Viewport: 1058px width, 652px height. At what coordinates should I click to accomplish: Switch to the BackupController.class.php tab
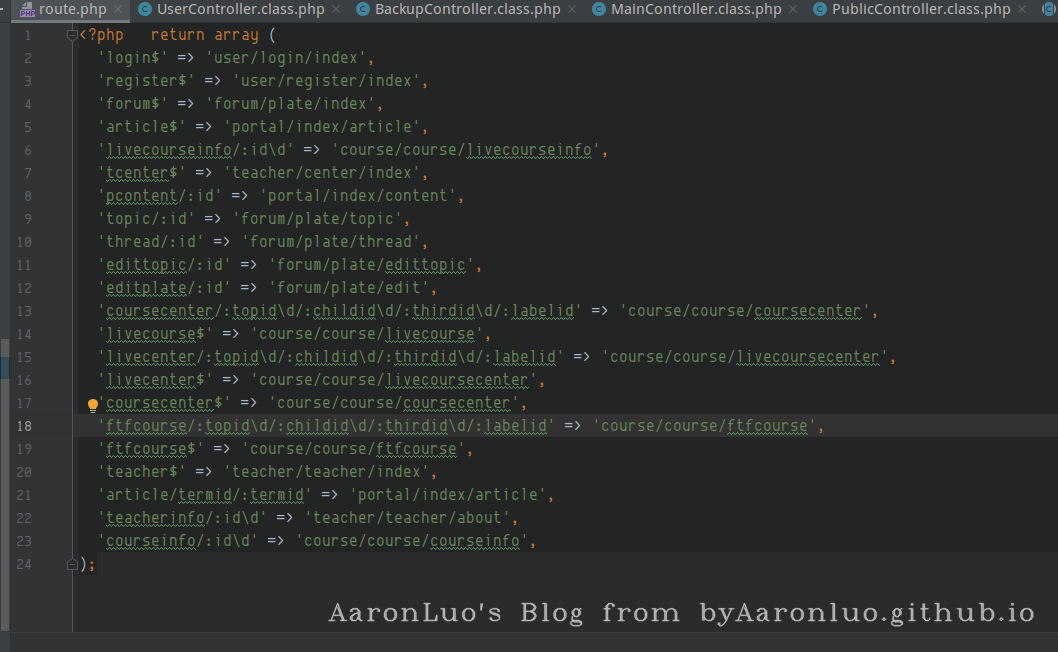[x=466, y=10]
